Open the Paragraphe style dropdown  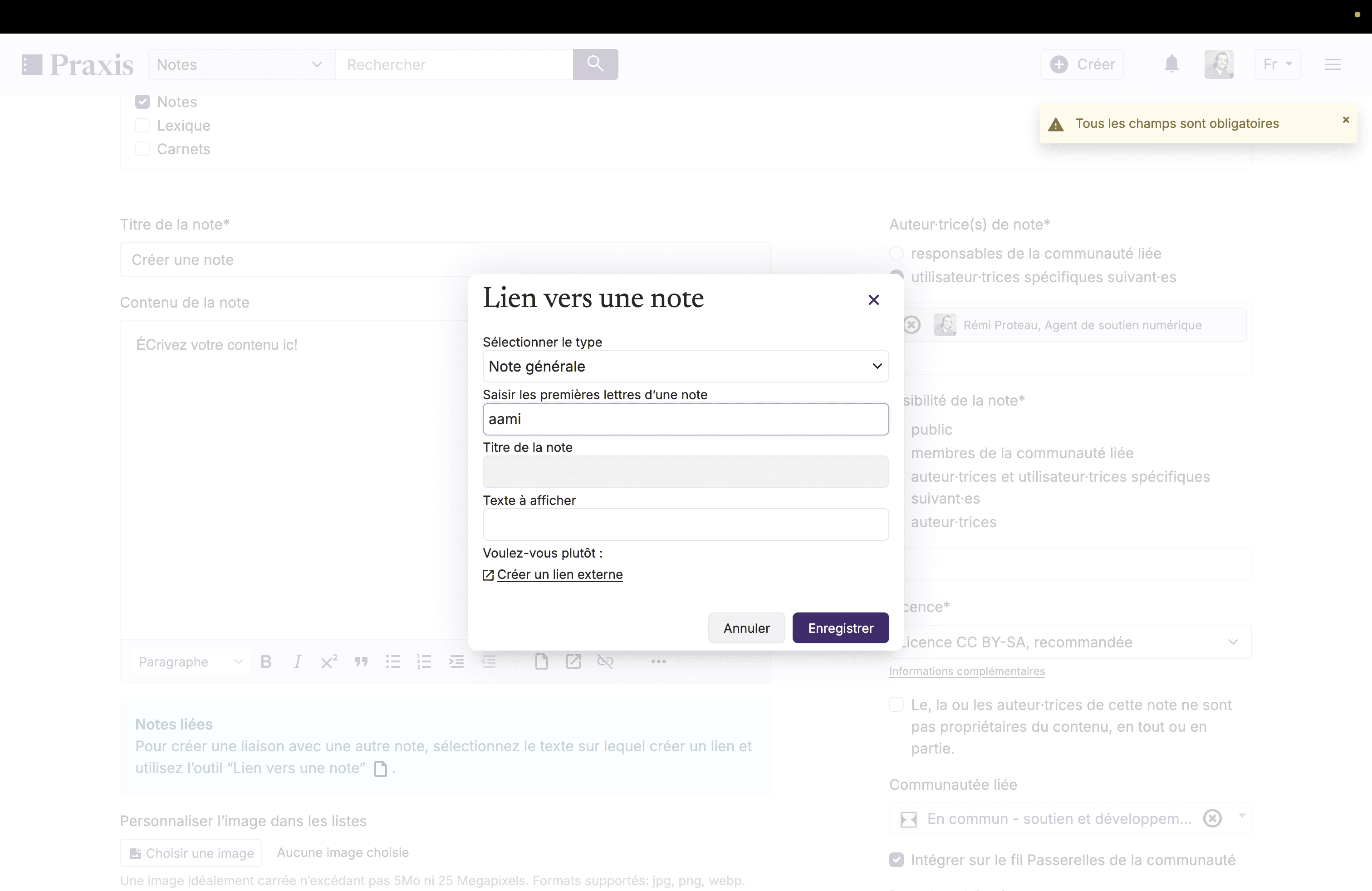pos(190,661)
